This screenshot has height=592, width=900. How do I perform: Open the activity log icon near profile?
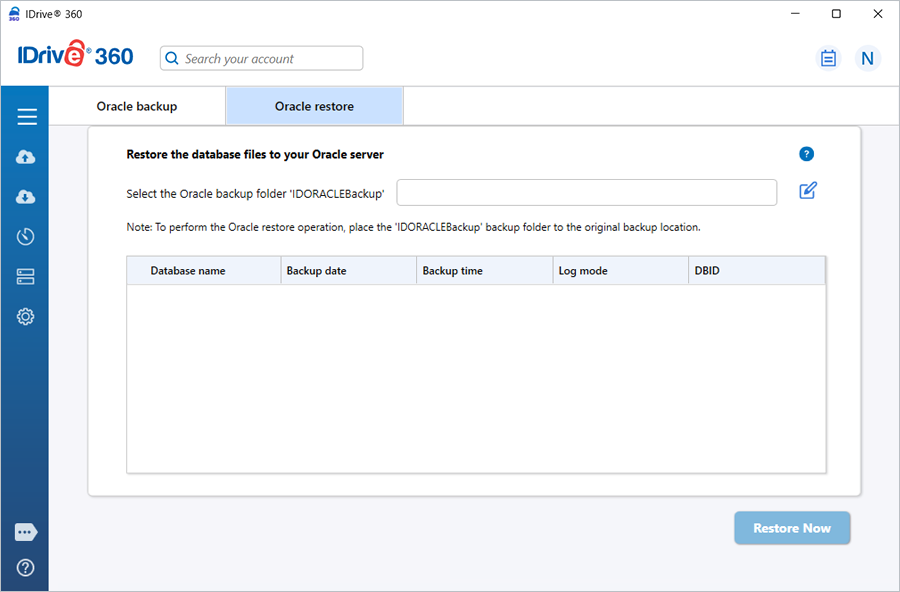(828, 58)
